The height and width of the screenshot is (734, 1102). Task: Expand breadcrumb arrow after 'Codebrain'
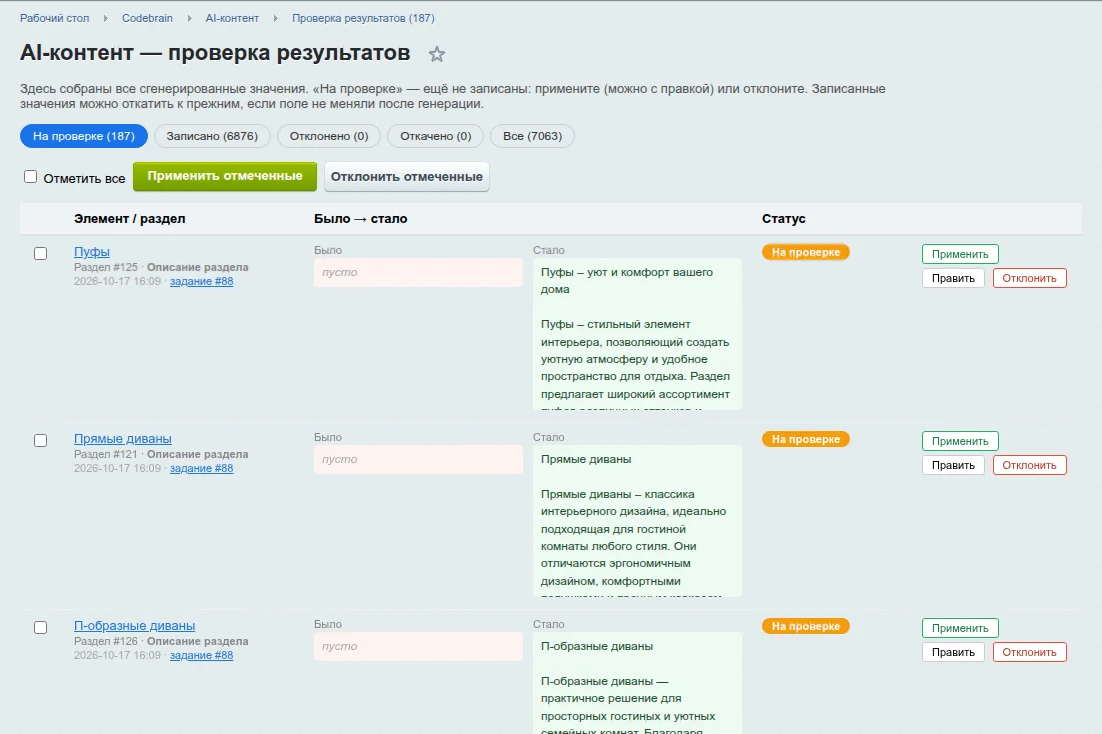point(189,18)
